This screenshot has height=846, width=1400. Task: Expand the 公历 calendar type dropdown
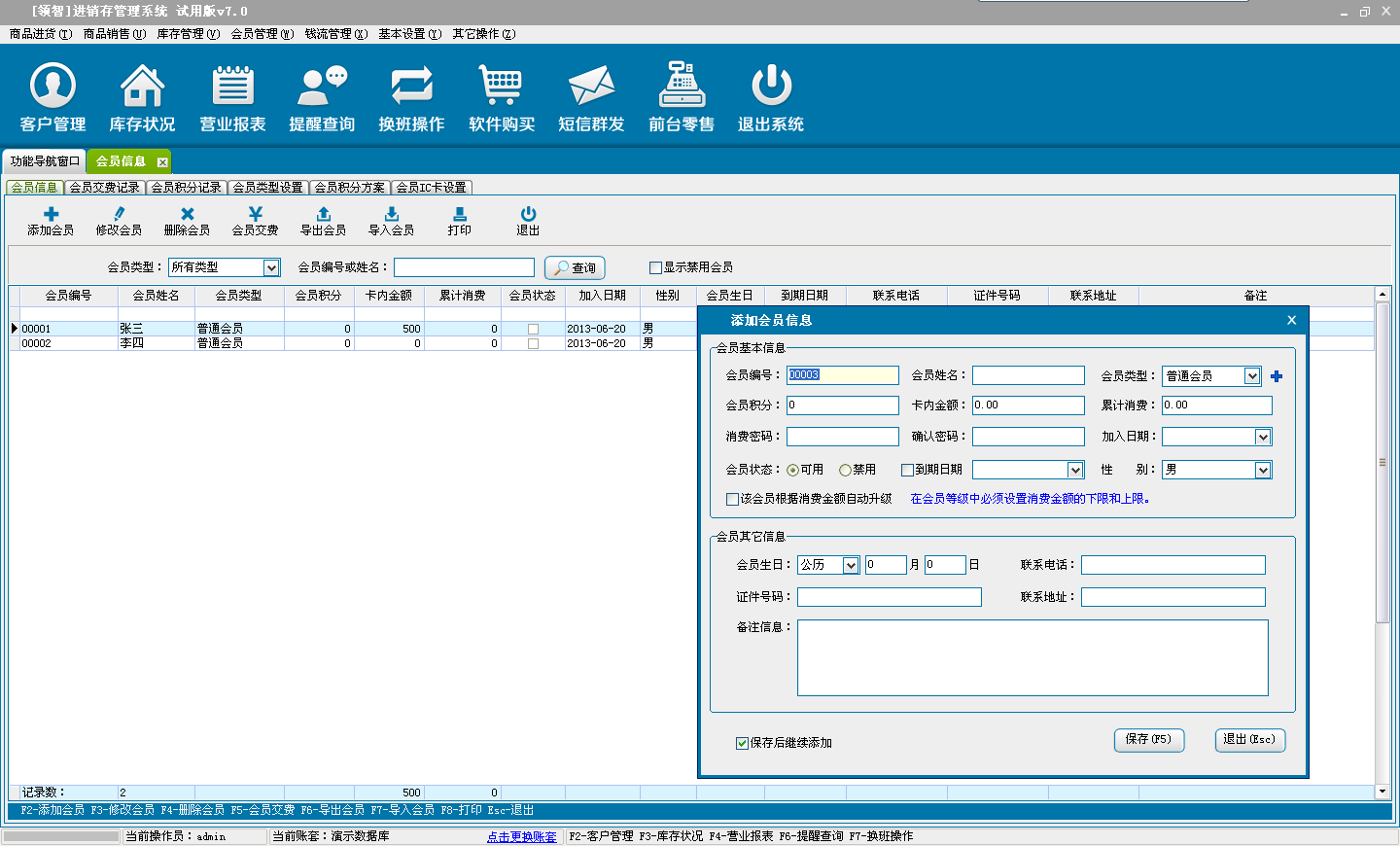851,566
